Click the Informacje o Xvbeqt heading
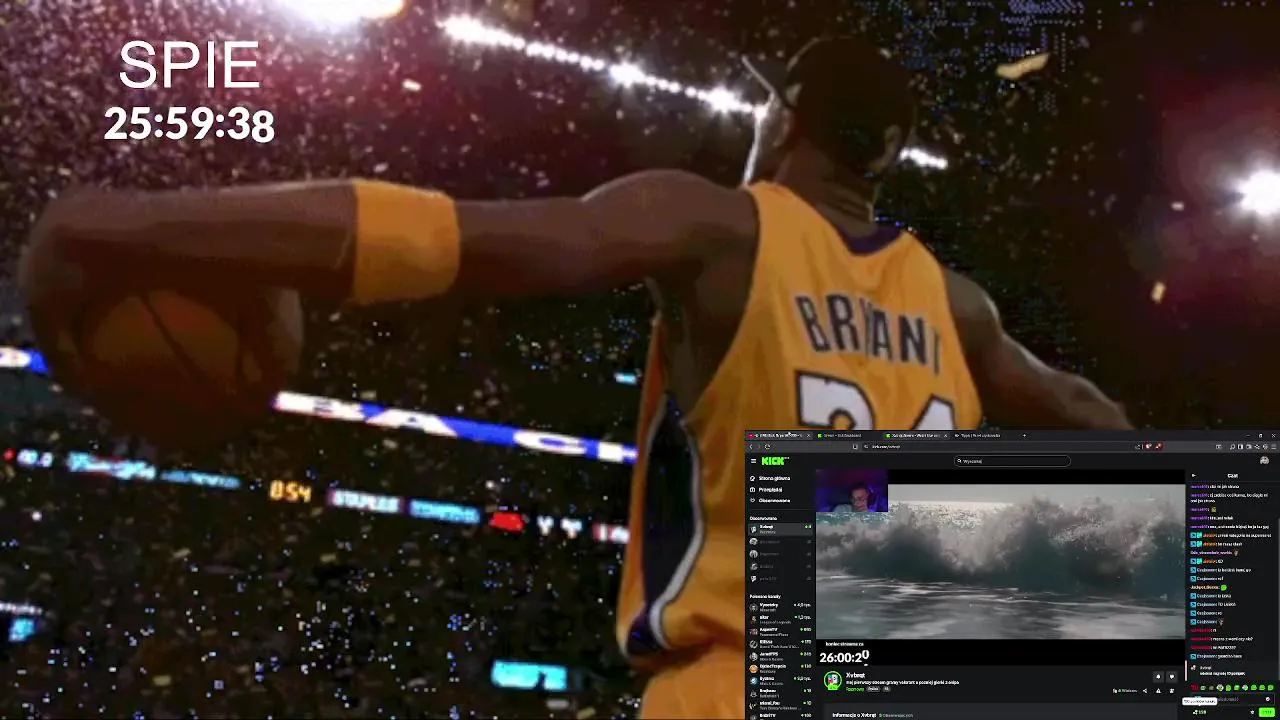Viewport: 1280px width, 720px height. click(x=854, y=715)
